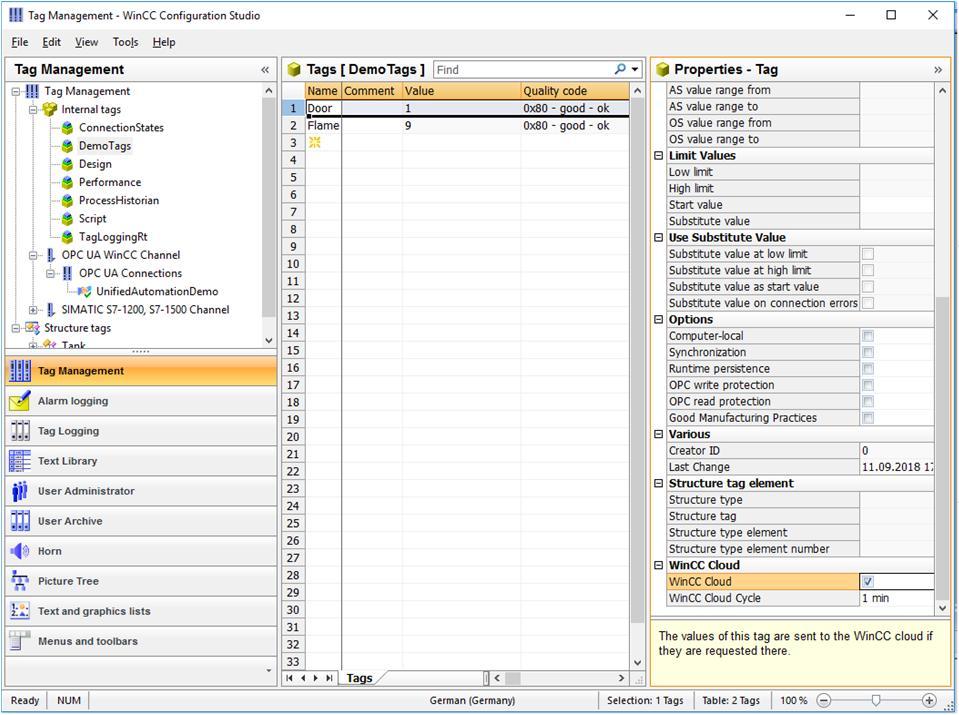The image size is (959, 715).
Task: Click the Value column header
Action: [462, 91]
